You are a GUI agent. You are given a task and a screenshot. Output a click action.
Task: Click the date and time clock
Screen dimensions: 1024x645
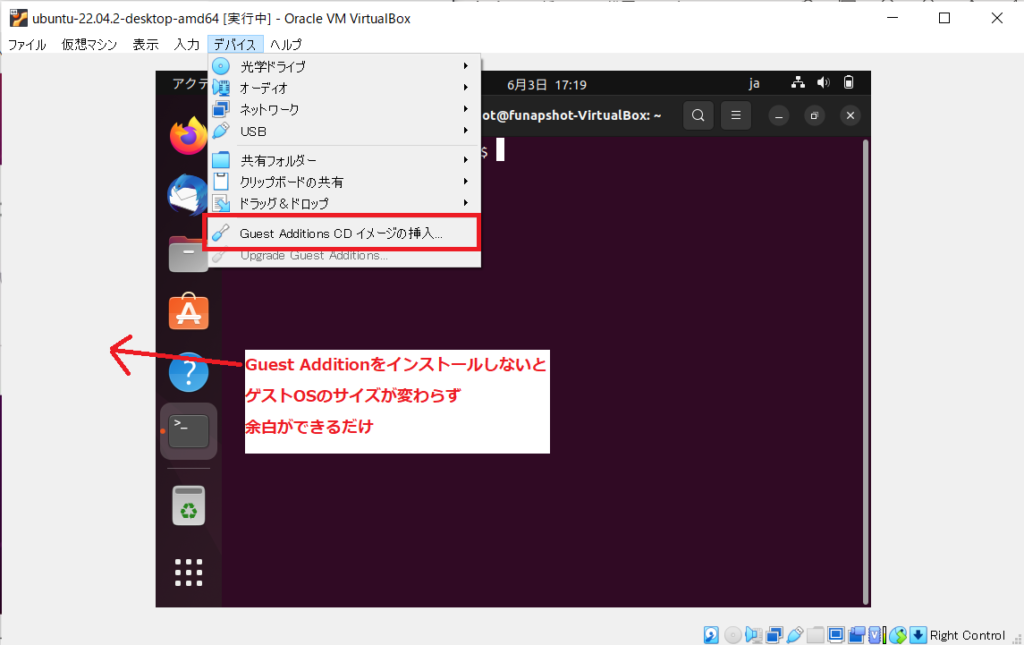point(546,84)
